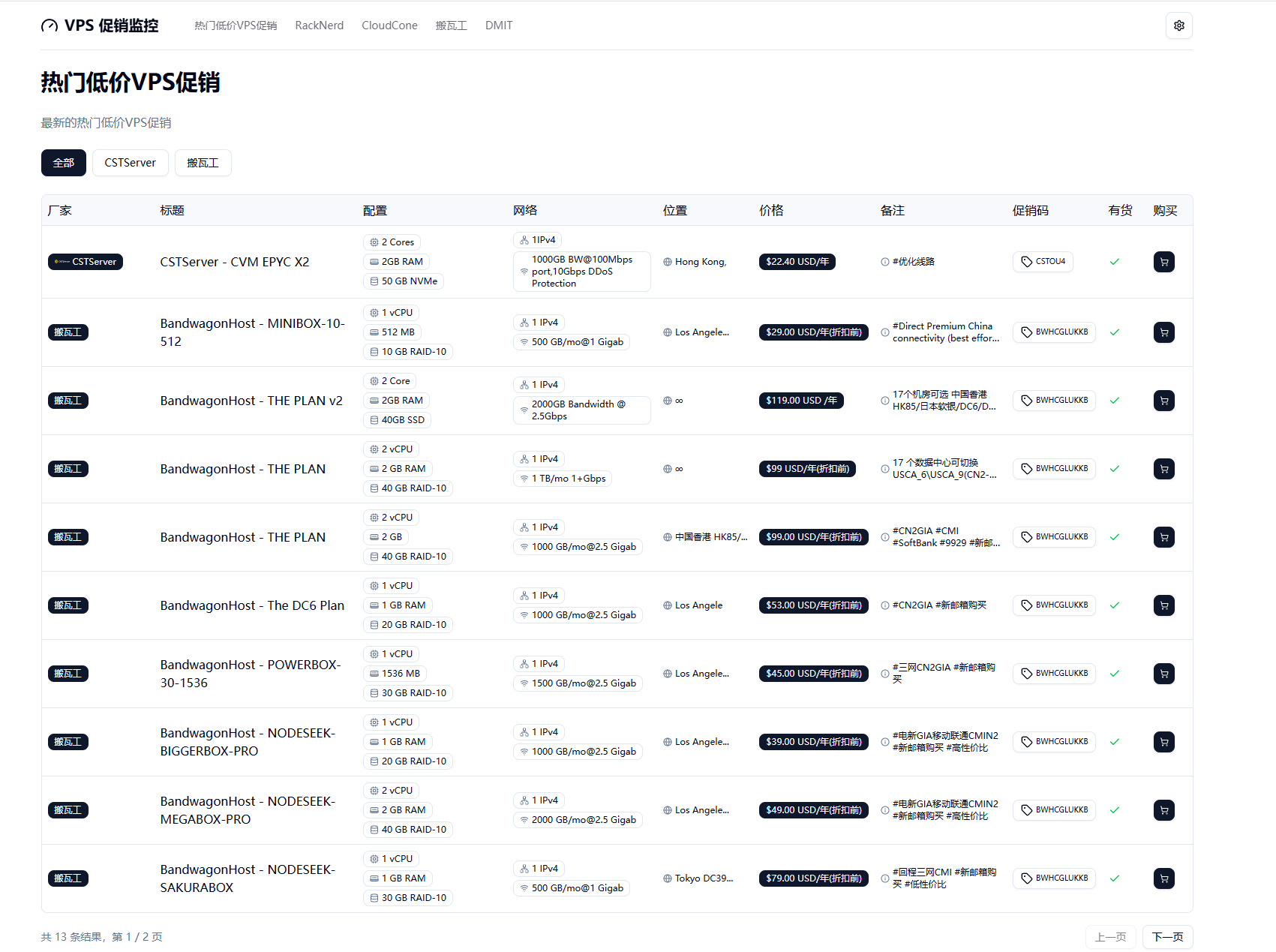Open 热门低价VPS促销 nav link
Image resolution: width=1276 pixels, height=952 pixels.
(236, 26)
